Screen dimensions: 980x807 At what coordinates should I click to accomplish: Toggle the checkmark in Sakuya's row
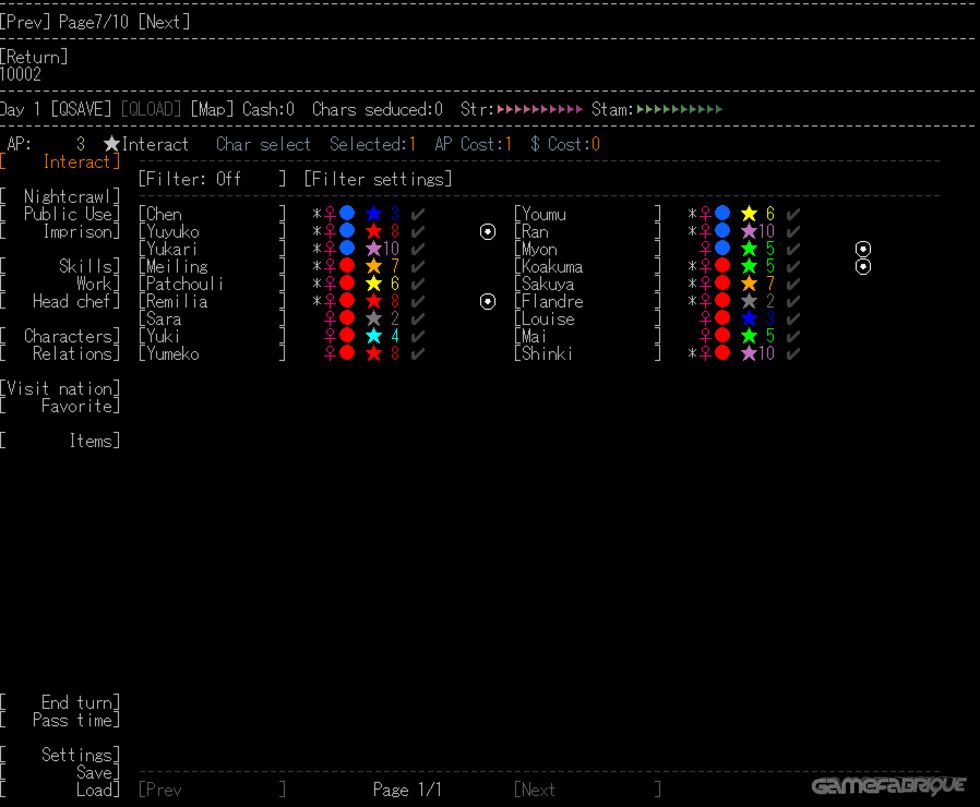click(x=793, y=284)
